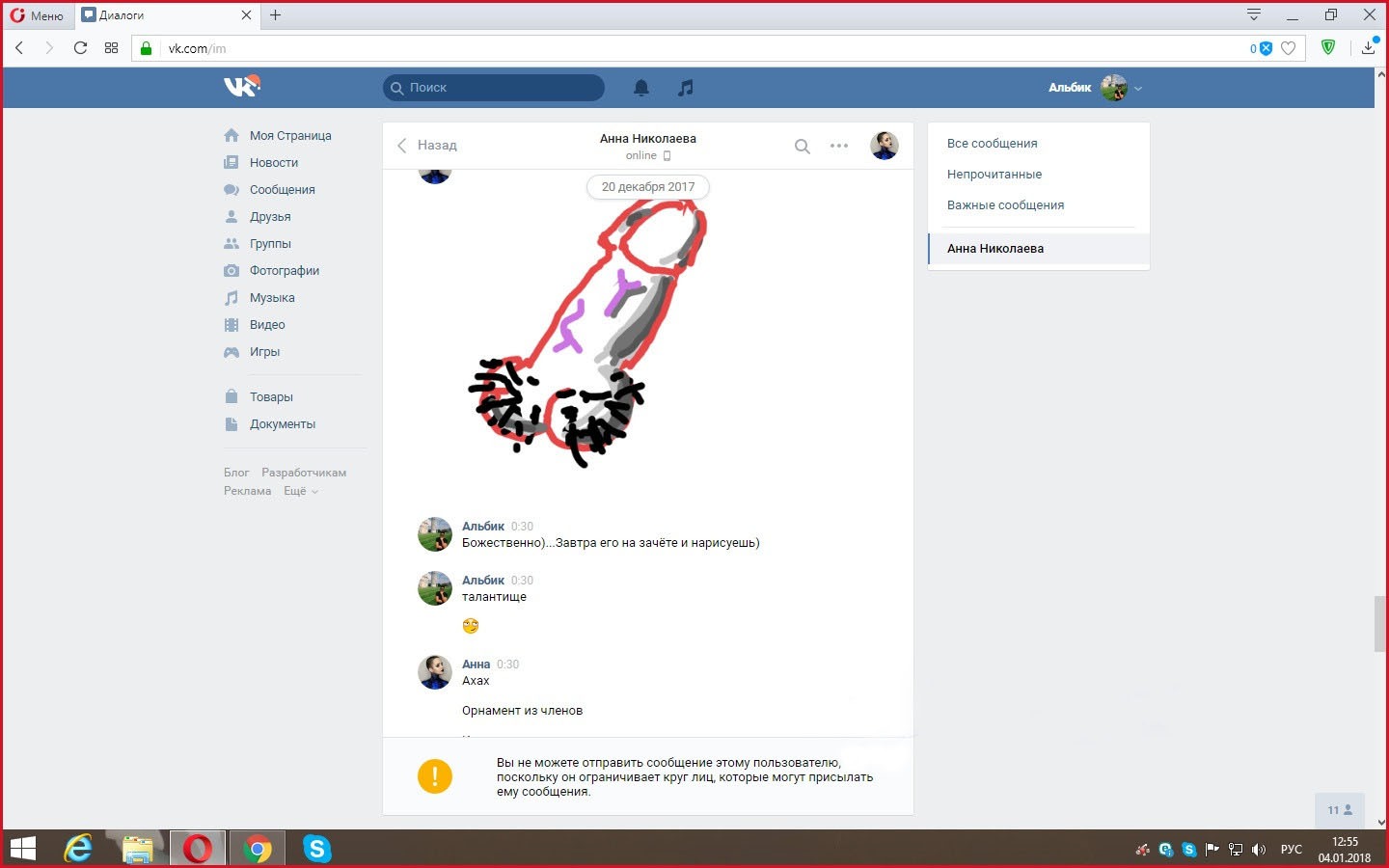Image resolution: width=1389 pixels, height=868 pixels.
Task: Open the drawing image attachment
Action: [x=587, y=334]
